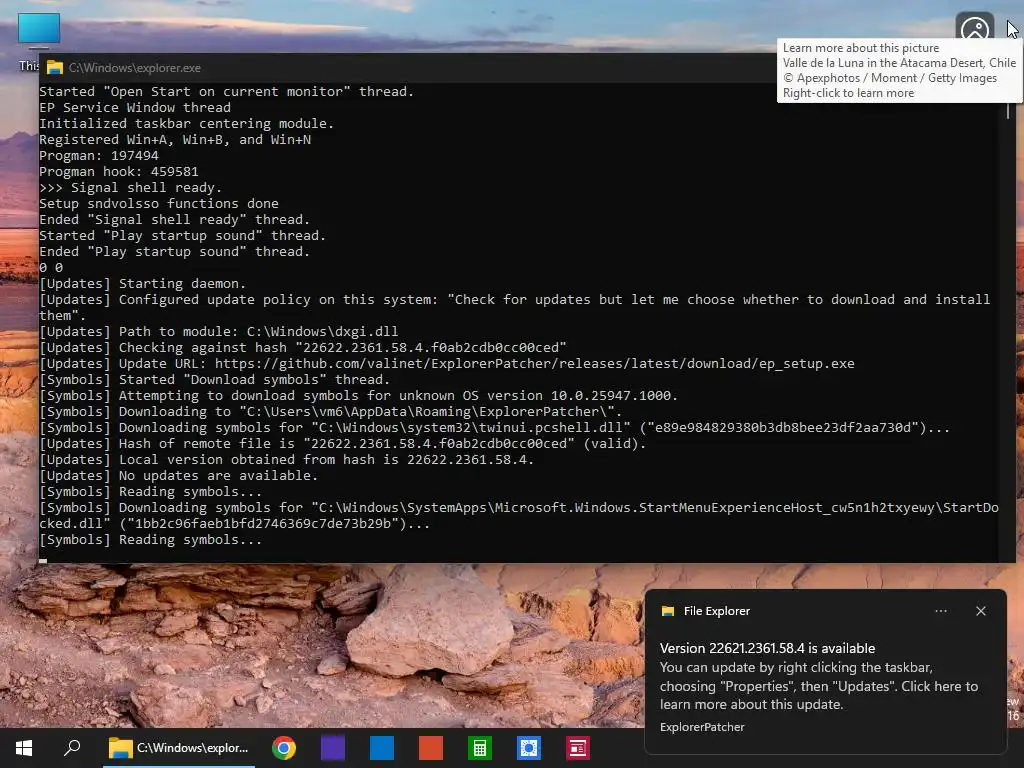The height and width of the screenshot is (768, 1024).
Task: Click 'Configured update policy on this system' line
Action: [515, 308]
